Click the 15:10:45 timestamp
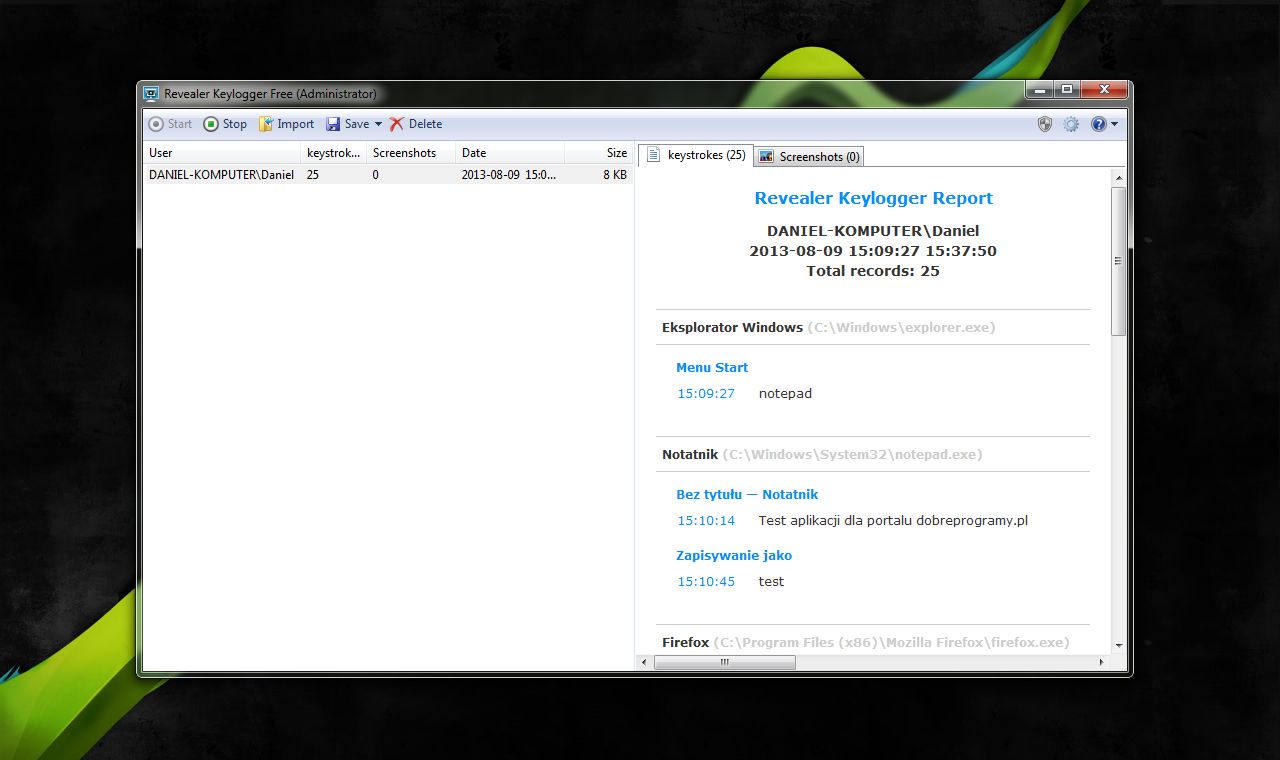The height and width of the screenshot is (760, 1280). [x=706, y=581]
